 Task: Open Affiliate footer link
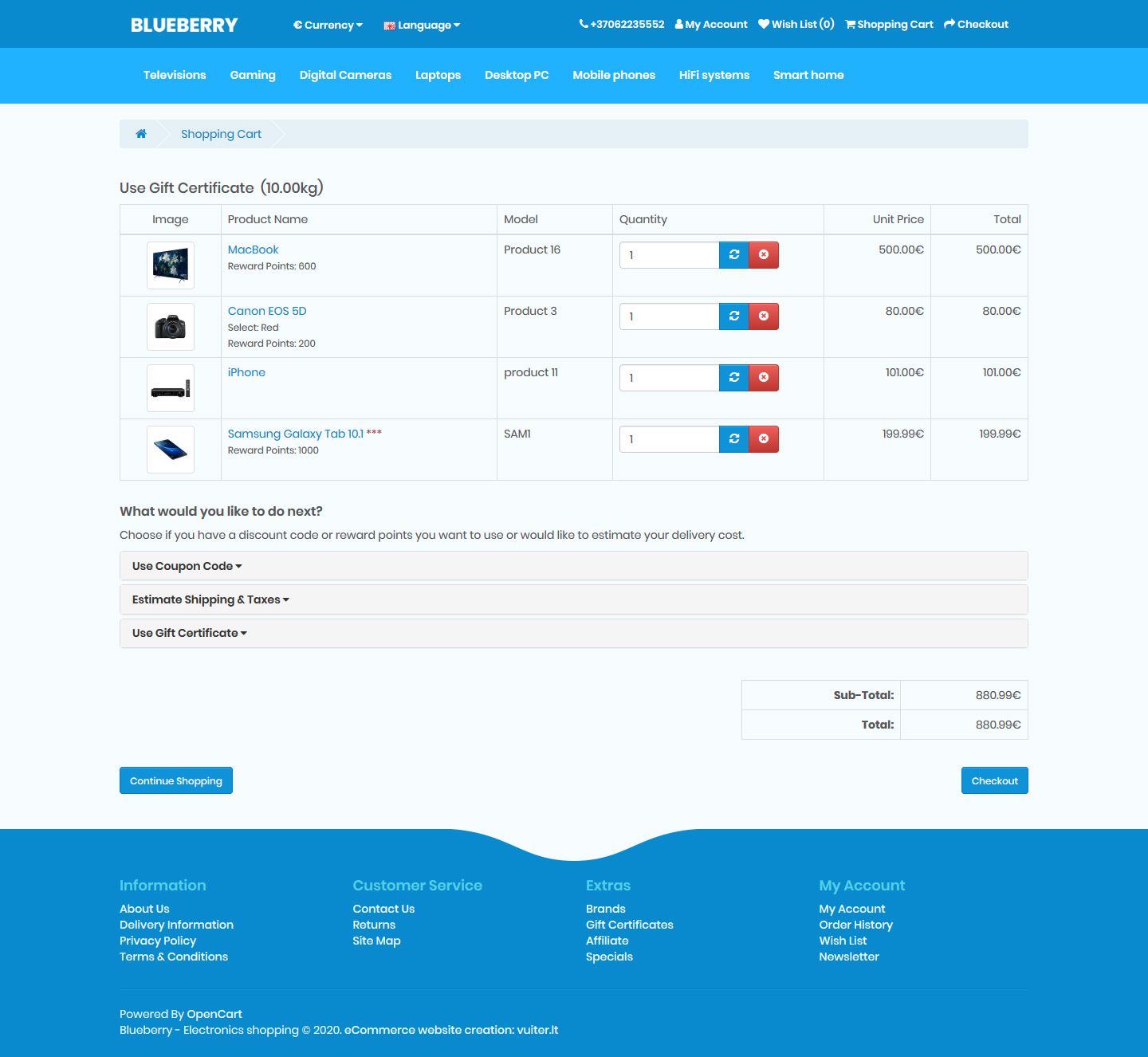(x=607, y=941)
